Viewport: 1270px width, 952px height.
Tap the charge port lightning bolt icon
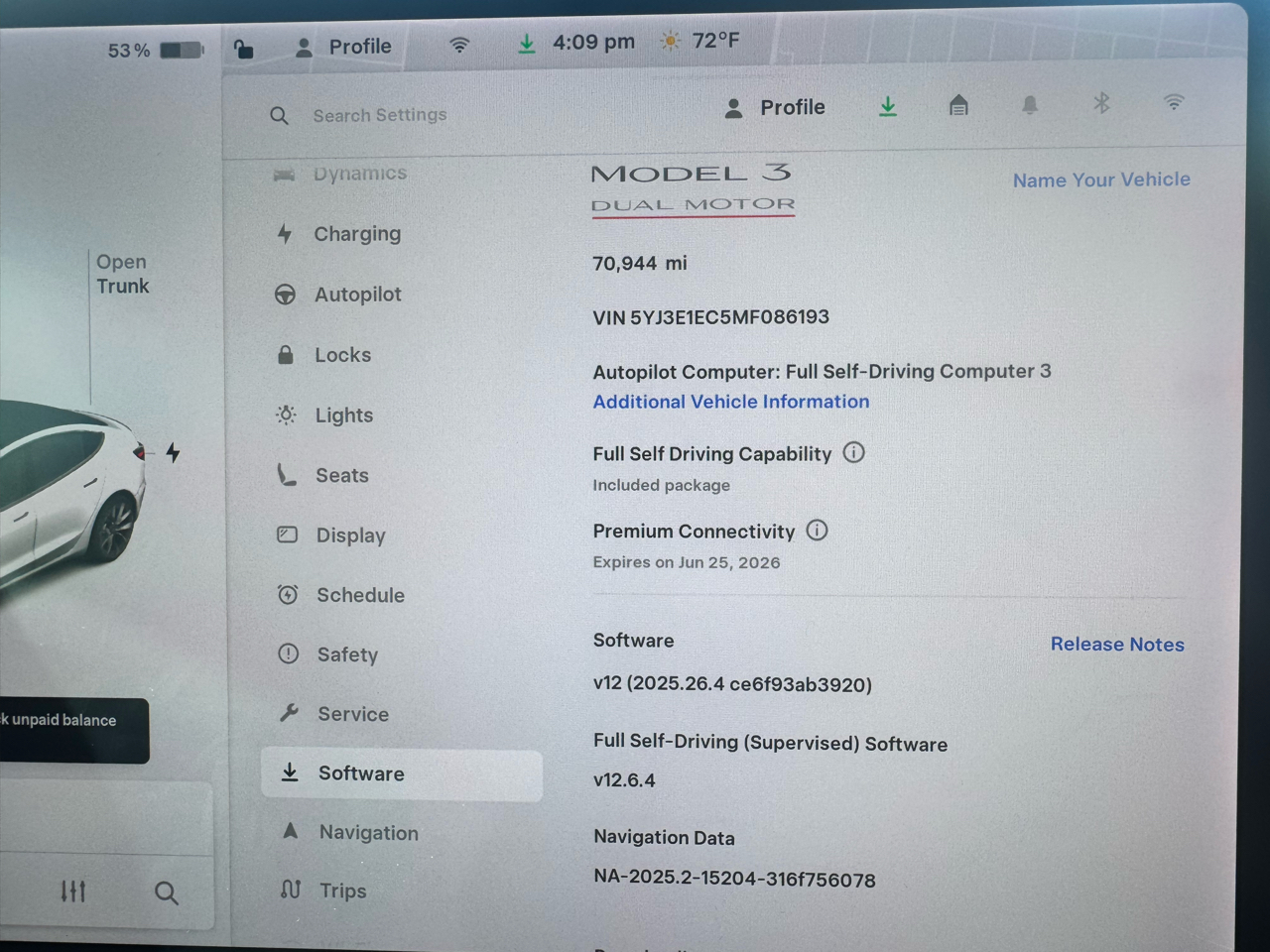point(173,453)
